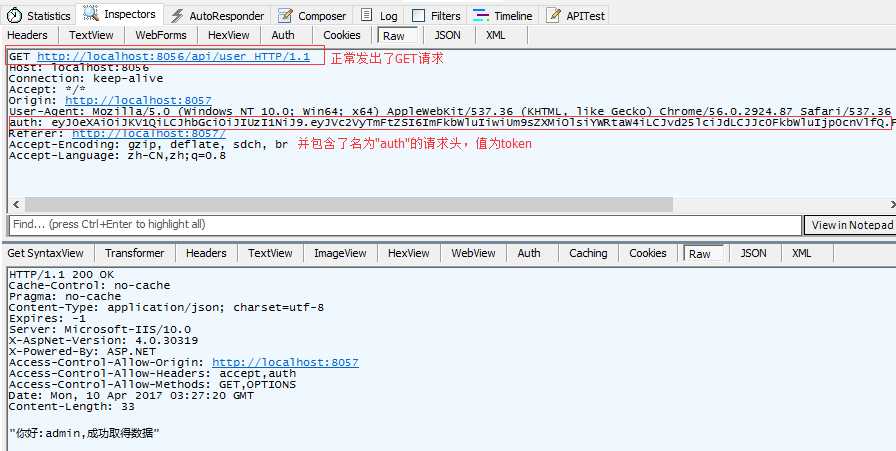Switch to the ImageView tab

[x=340, y=253]
